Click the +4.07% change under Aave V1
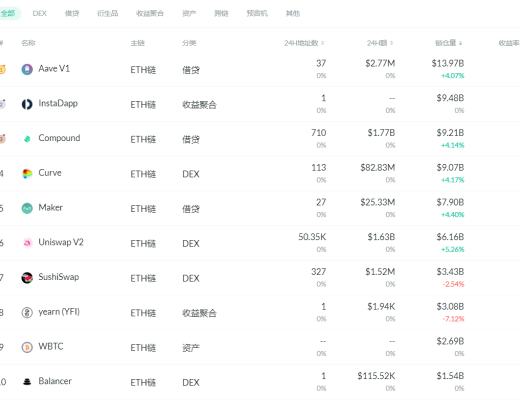This screenshot has width=520, height=400. click(x=453, y=76)
